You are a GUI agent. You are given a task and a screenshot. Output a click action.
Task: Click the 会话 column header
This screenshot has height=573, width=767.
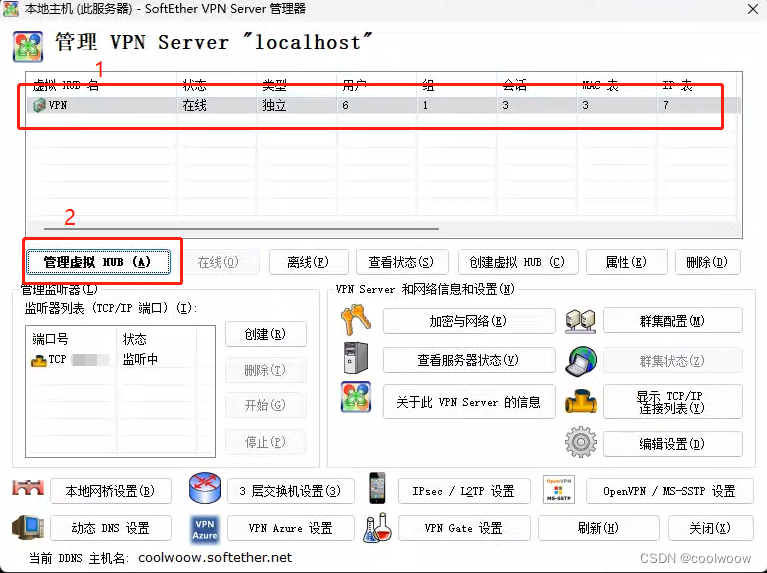[537, 85]
